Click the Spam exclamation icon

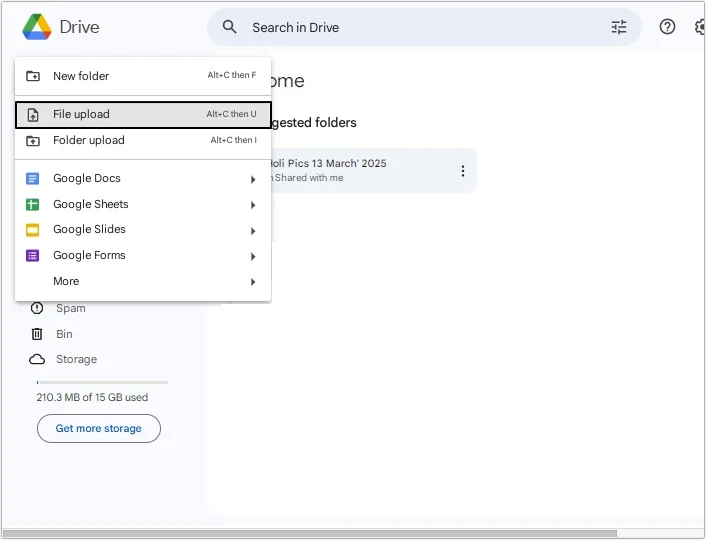(37, 308)
